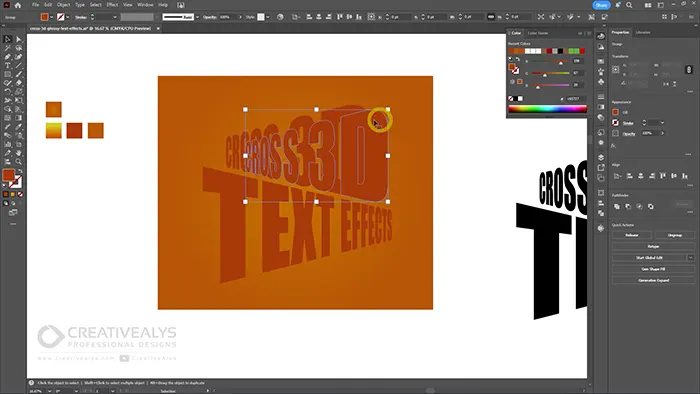Viewport: 700px width, 394px height.
Task: Click the black swatch in Recent Colors
Action: 560,51
